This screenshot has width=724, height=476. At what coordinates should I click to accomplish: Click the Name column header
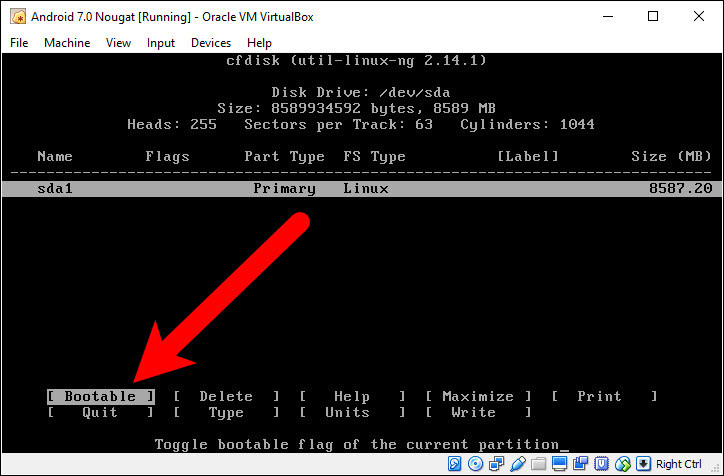click(54, 157)
